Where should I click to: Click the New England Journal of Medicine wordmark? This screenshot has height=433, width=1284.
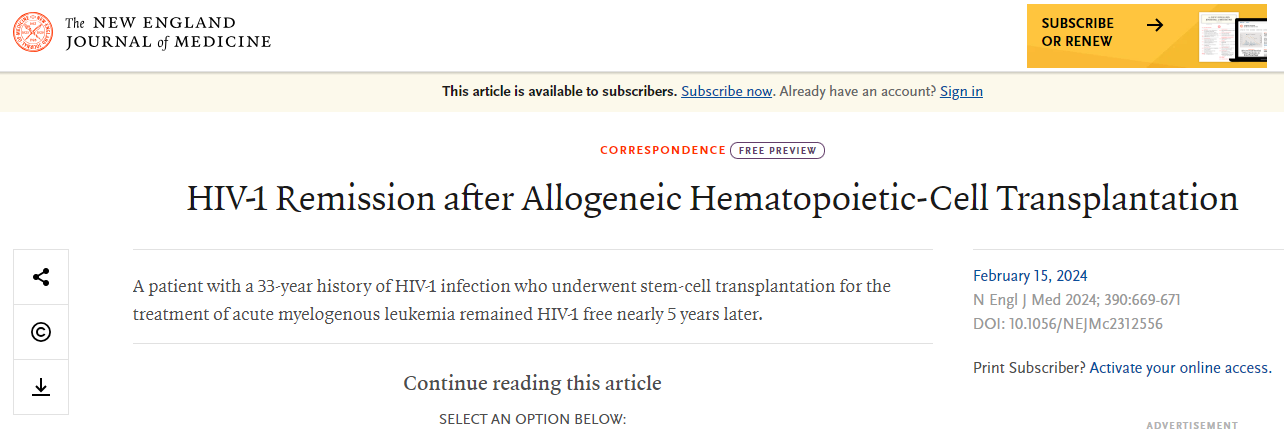pos(168,33)
